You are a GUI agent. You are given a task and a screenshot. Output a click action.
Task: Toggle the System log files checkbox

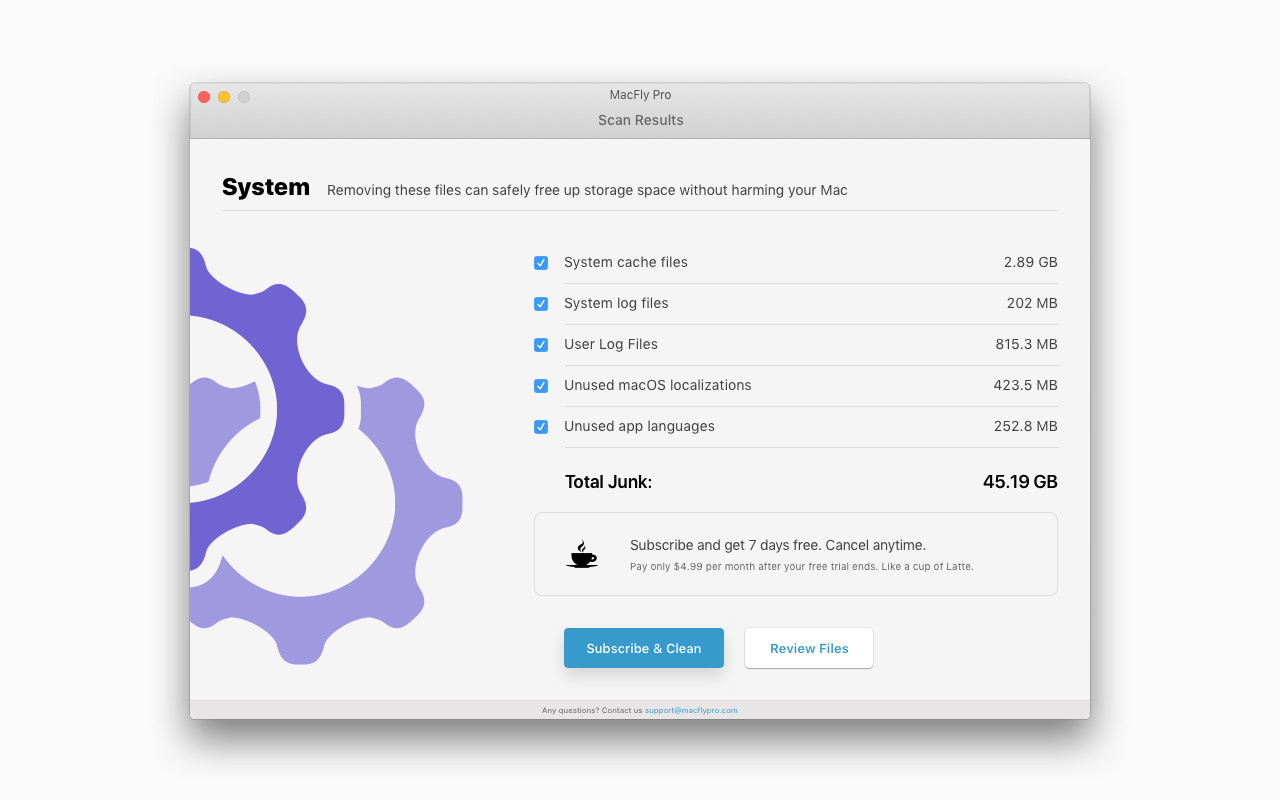[x=541, y=304]
